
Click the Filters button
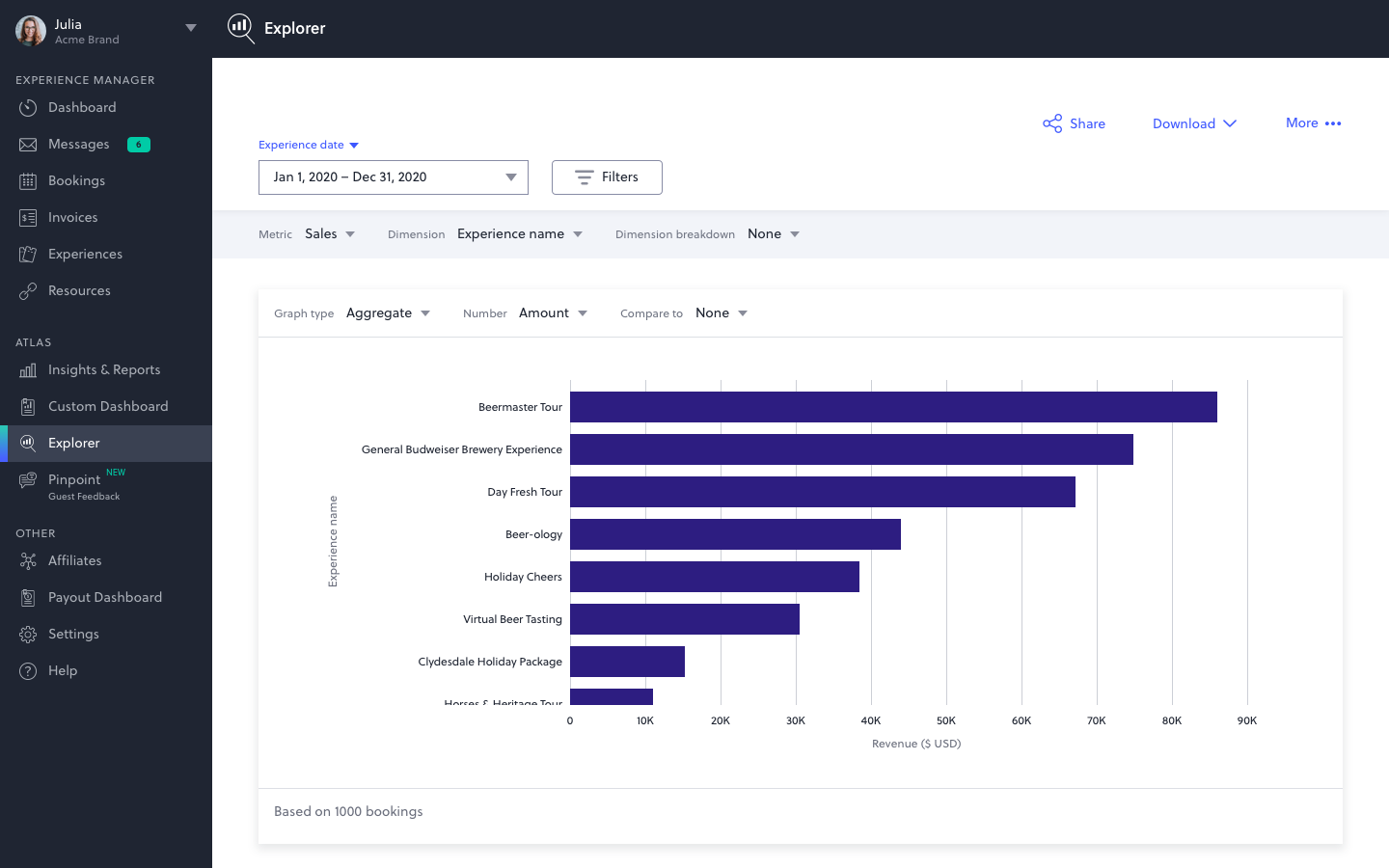(607, 176)
